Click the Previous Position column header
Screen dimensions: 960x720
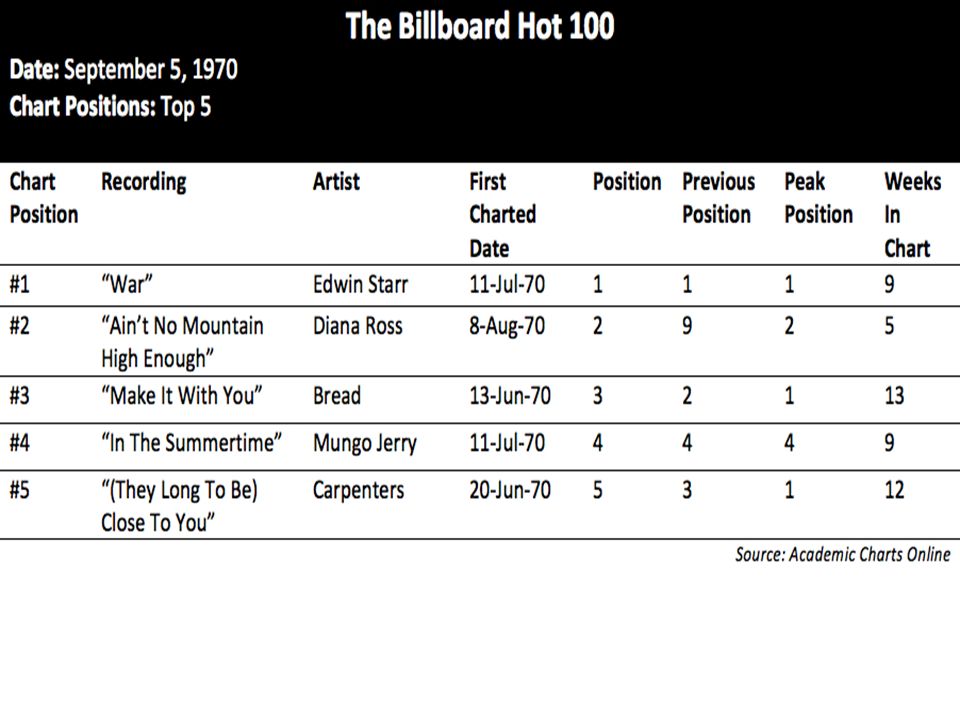pos(719,198)
